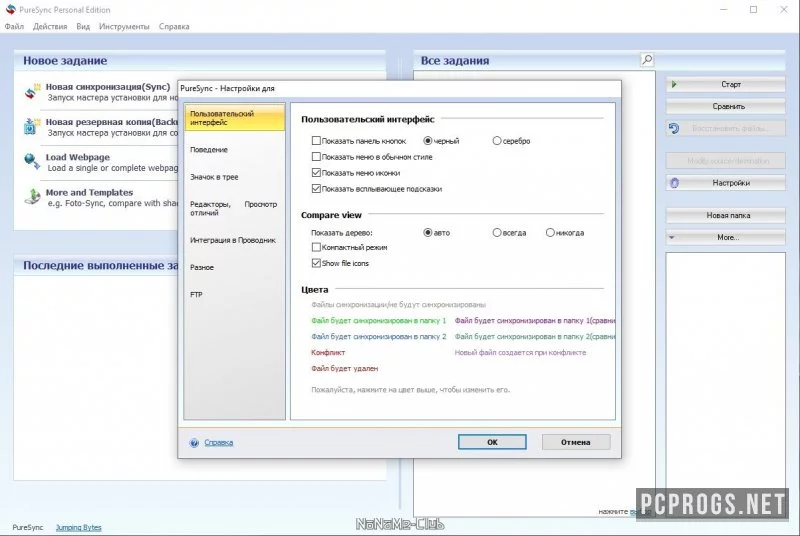This screenshot has height=536, width=800.
Task: Click the OK button in settings dialog
Action: tap(492, 442)
